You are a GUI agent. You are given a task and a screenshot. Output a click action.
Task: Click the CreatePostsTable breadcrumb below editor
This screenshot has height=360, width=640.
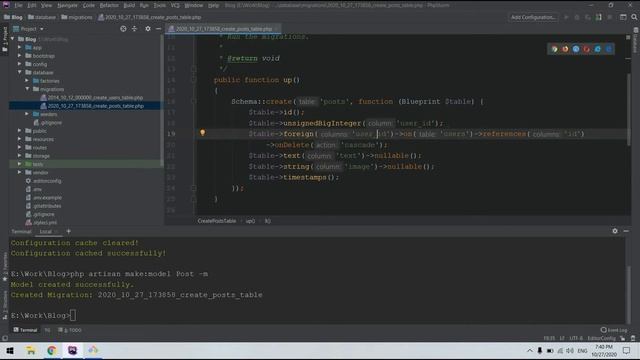(x=217, y=221)
